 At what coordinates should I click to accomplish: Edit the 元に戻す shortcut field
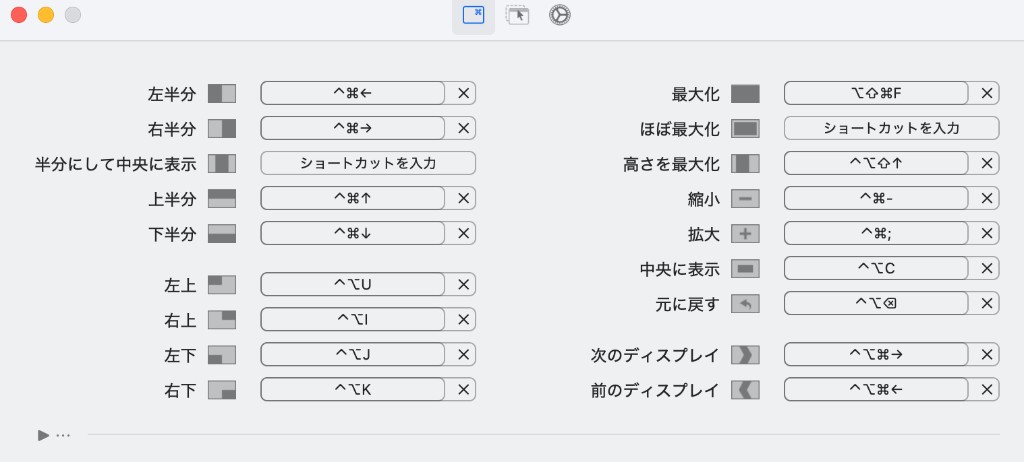[x=876, y=303]
